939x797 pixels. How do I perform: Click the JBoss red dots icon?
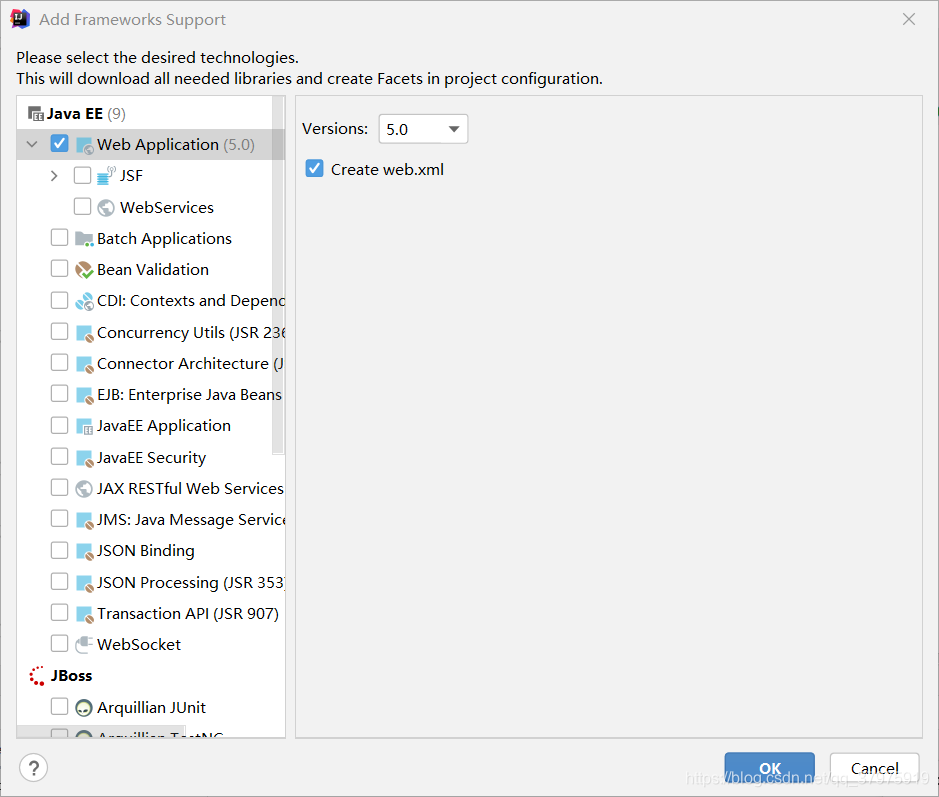click(x=37, y=676)
